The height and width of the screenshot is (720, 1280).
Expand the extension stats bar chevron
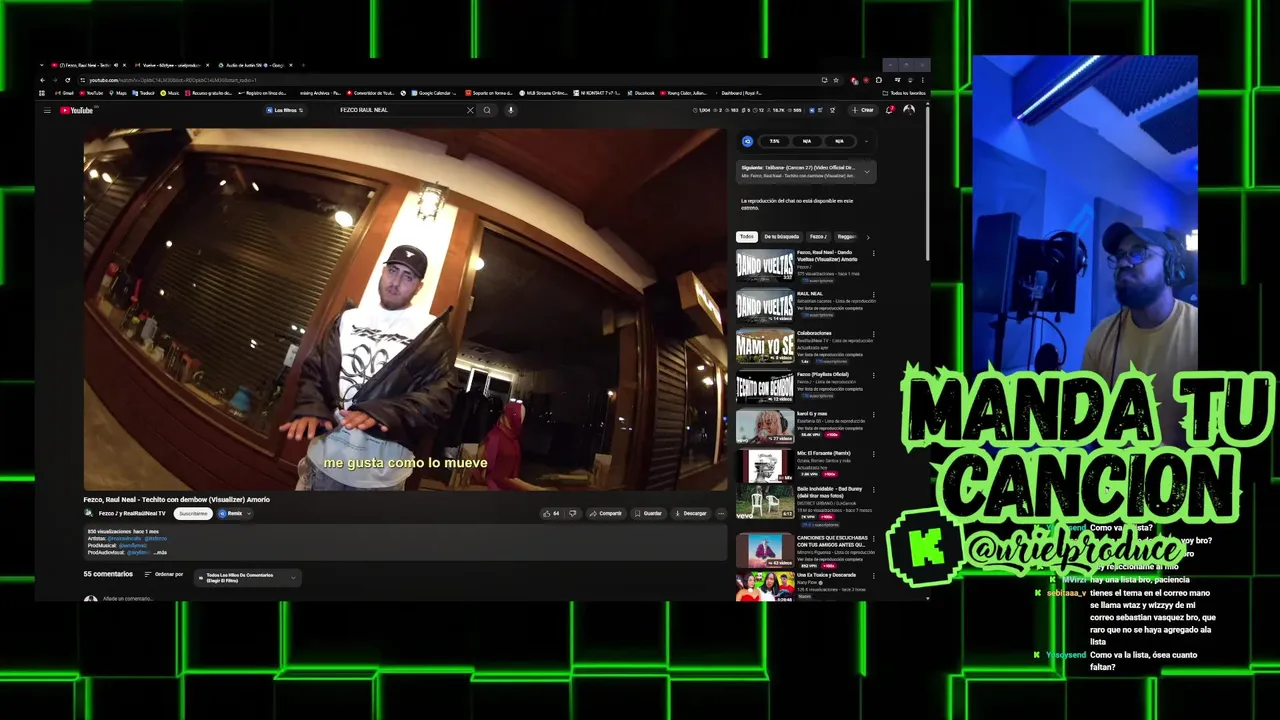865,141
